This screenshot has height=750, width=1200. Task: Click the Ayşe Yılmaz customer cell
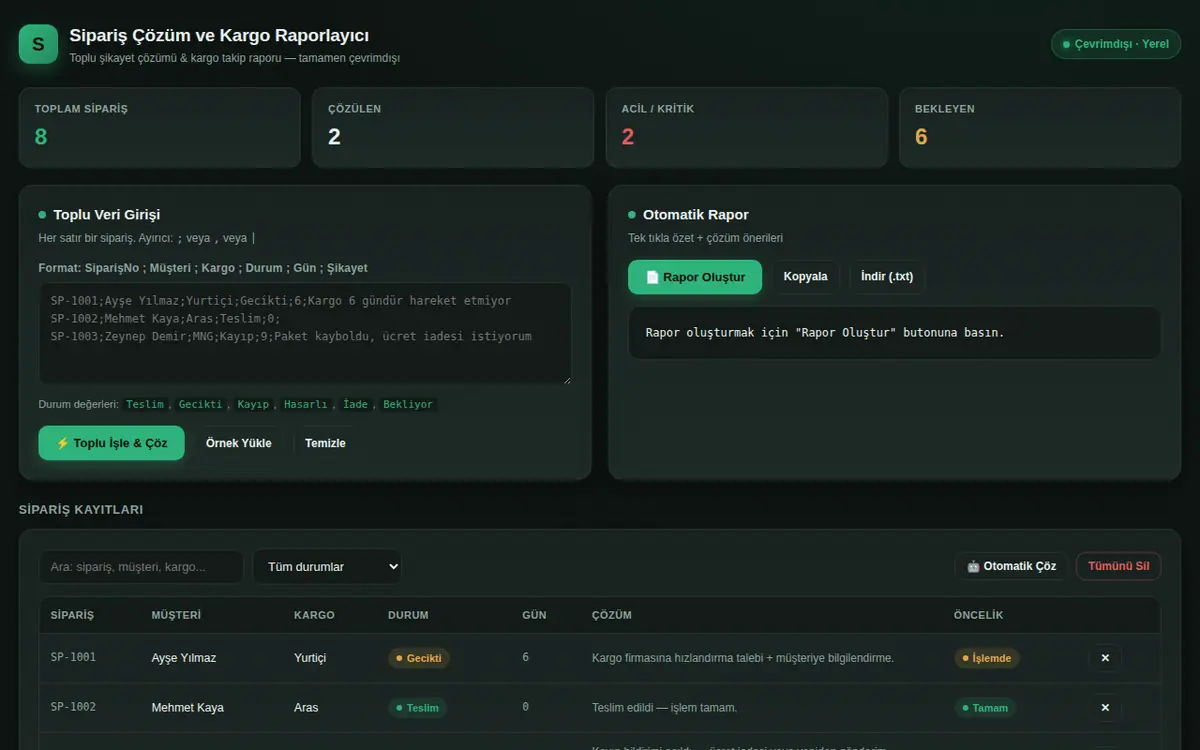click(x=184, y=658)
